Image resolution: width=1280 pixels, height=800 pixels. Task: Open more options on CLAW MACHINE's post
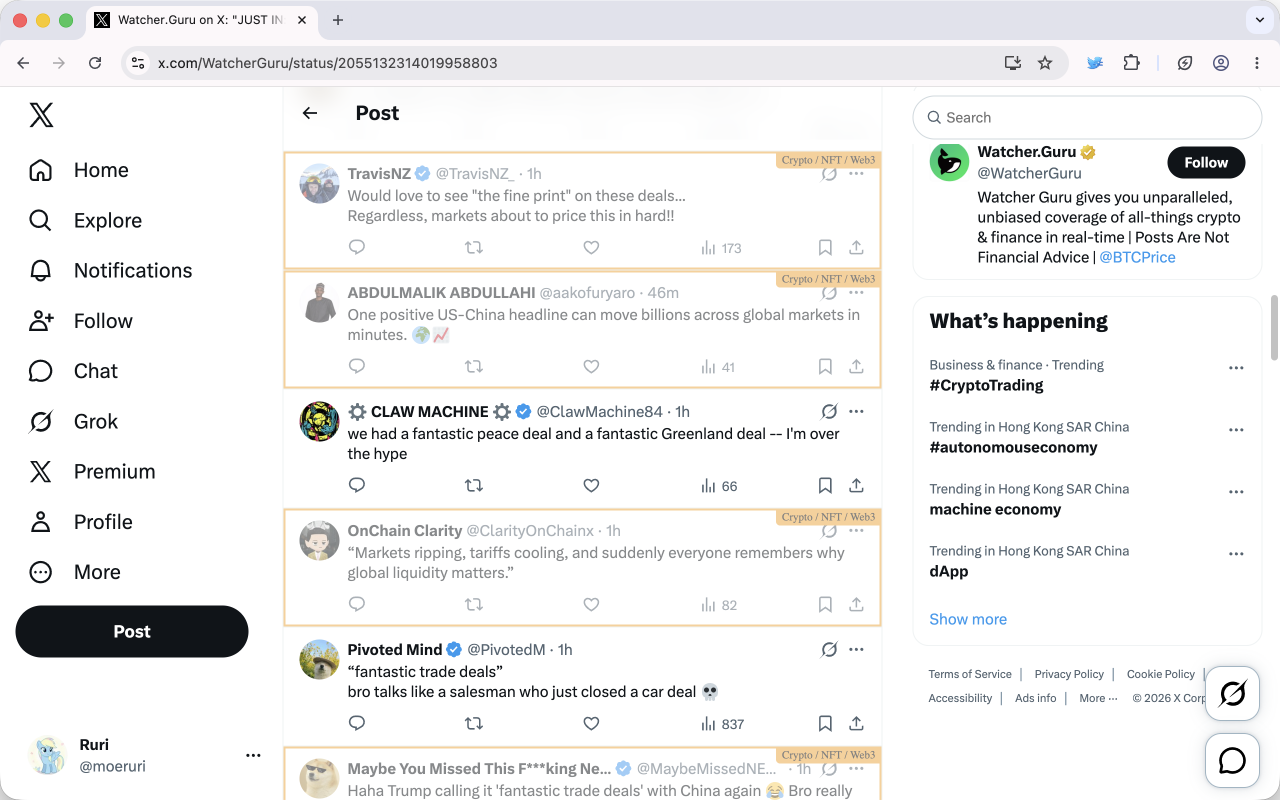click(x=856, y=411)
